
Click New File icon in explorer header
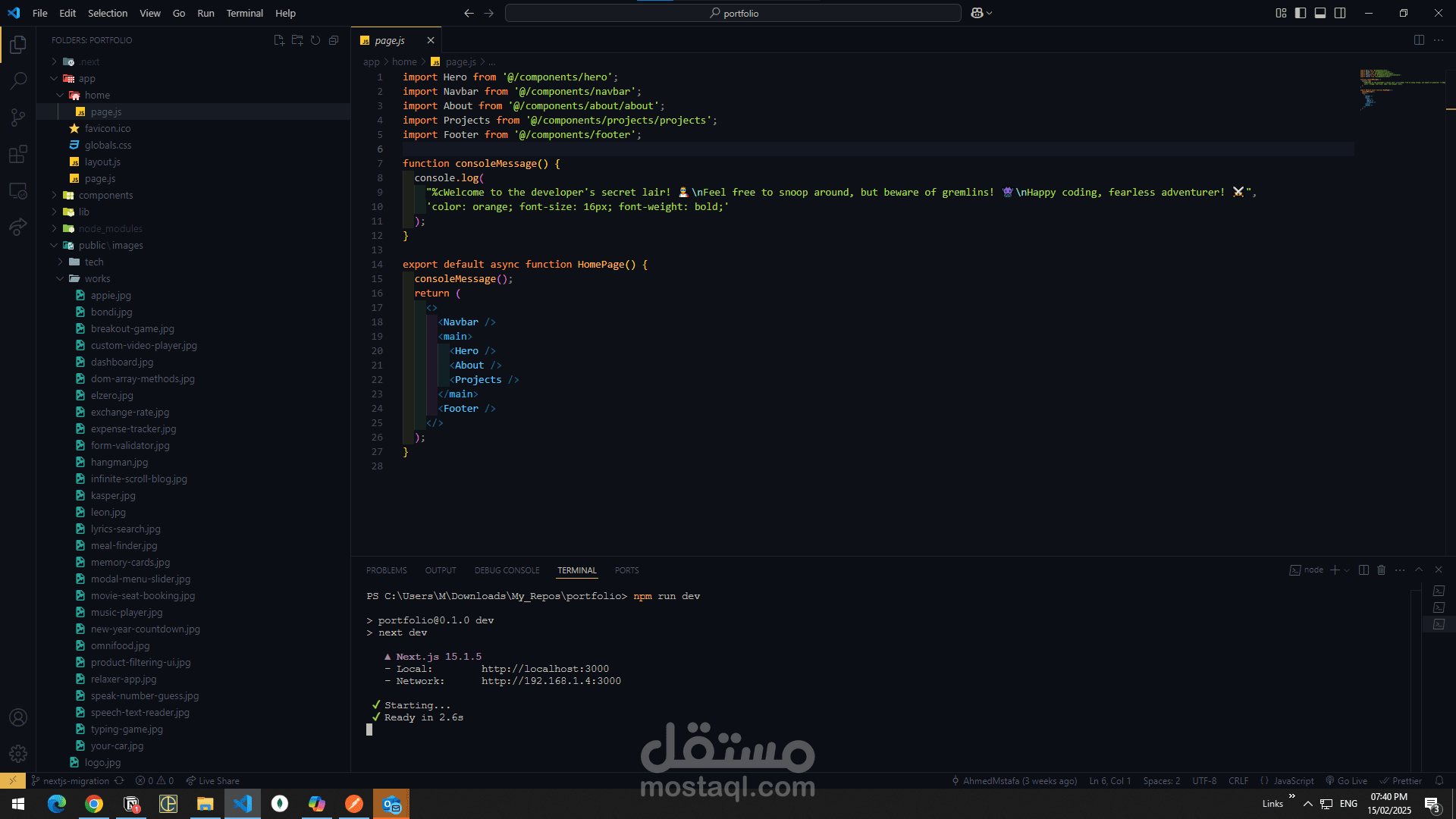(x=279, y=40)
